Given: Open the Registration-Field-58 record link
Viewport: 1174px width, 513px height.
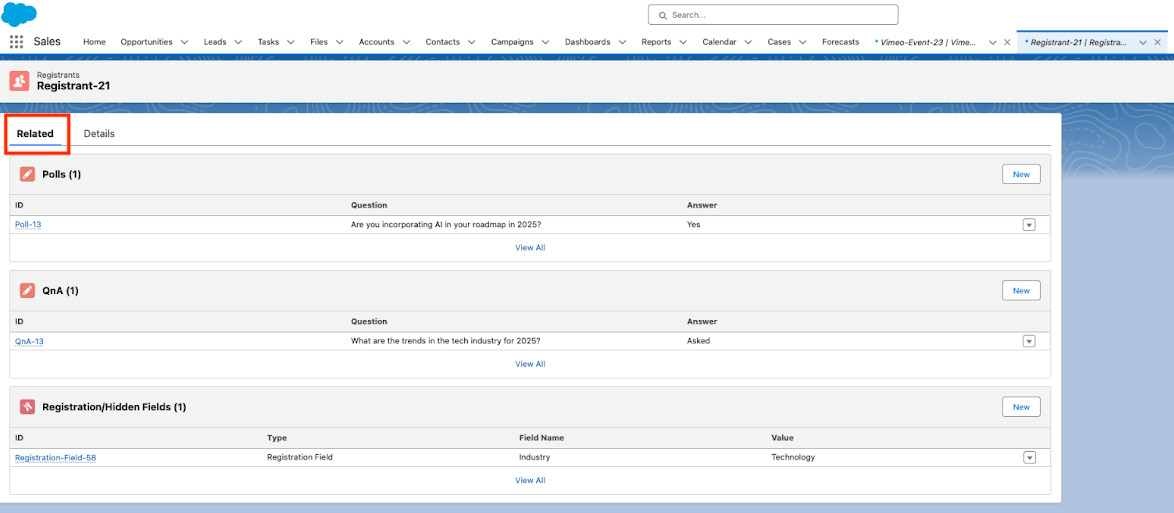Looking at the screenshot, I should tap(55, 458).
